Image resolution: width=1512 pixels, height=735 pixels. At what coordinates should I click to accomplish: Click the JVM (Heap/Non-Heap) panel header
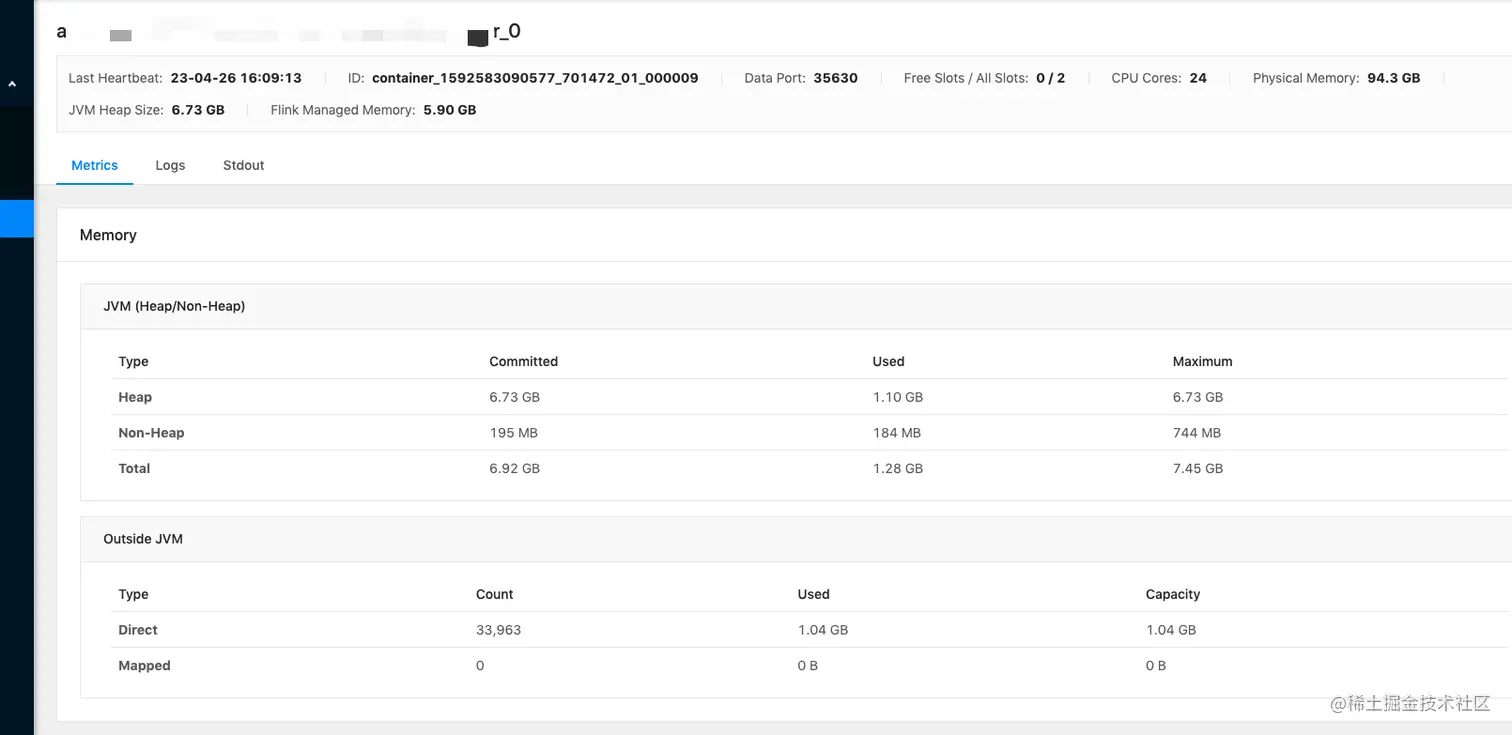174,306
